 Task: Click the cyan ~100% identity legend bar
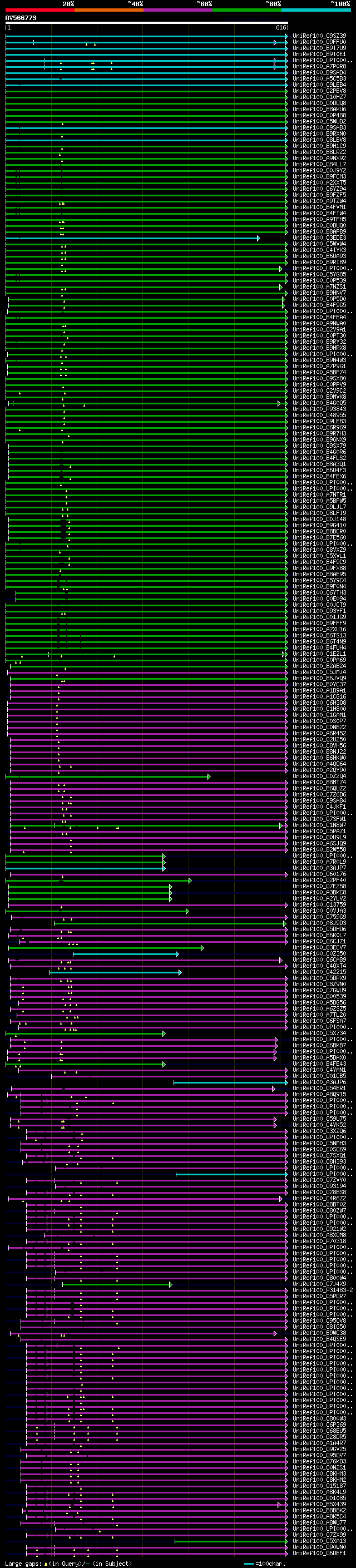[316, 10]
